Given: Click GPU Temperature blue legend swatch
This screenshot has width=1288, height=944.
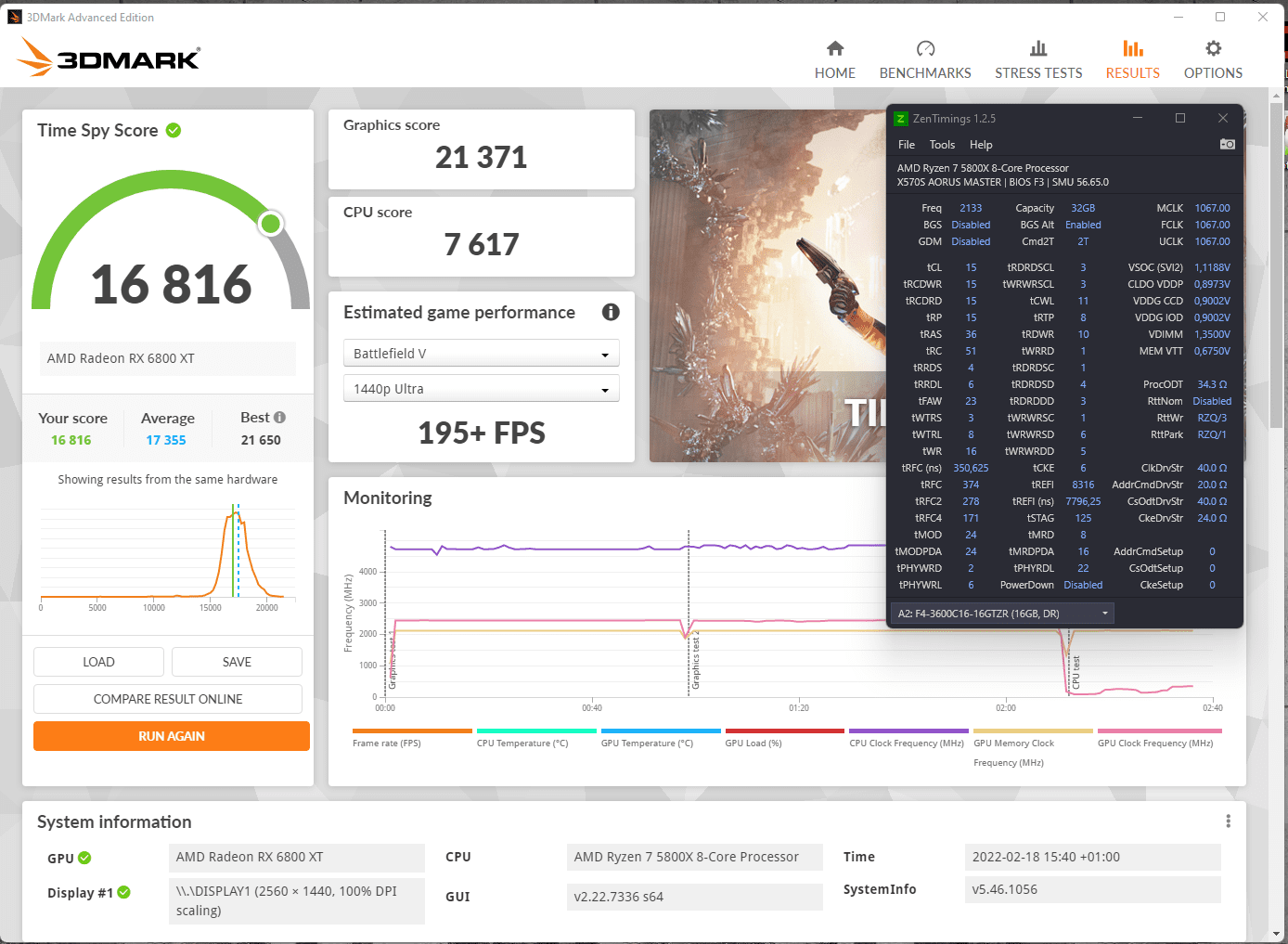Looking at the screenshot, I should click(661, 731).
